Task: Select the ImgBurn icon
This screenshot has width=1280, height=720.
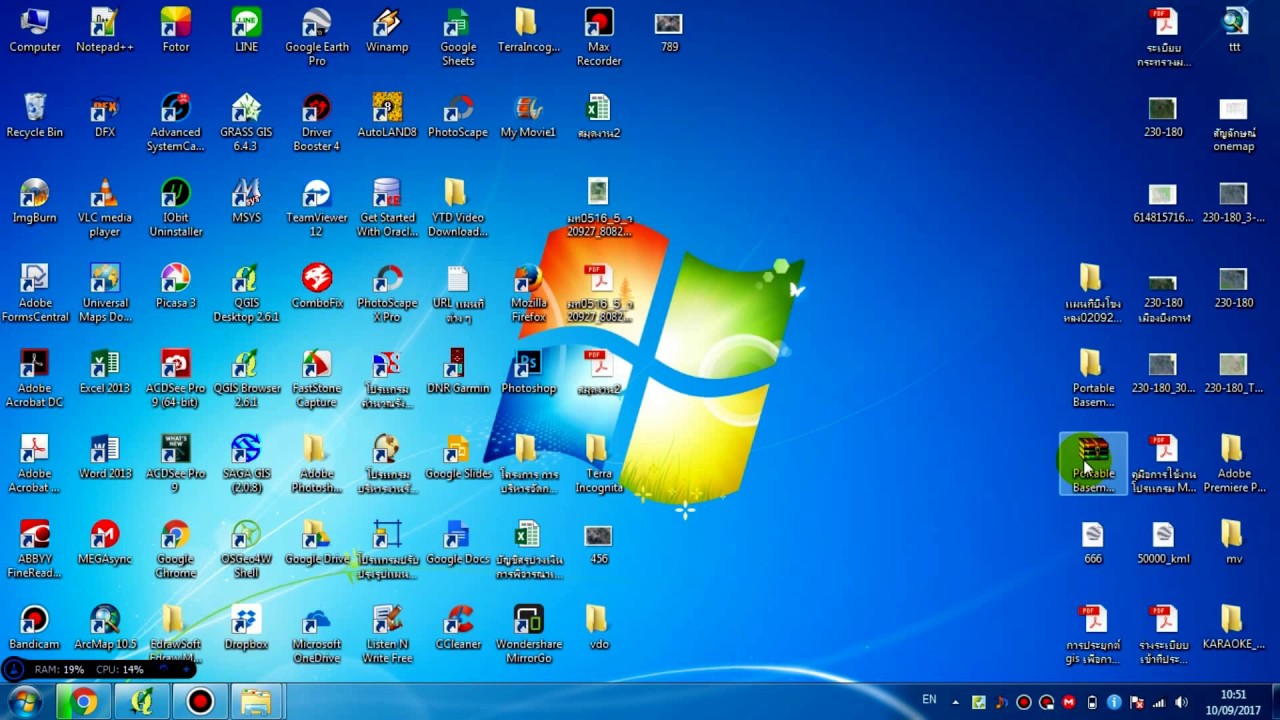Action: click(35, 201)
